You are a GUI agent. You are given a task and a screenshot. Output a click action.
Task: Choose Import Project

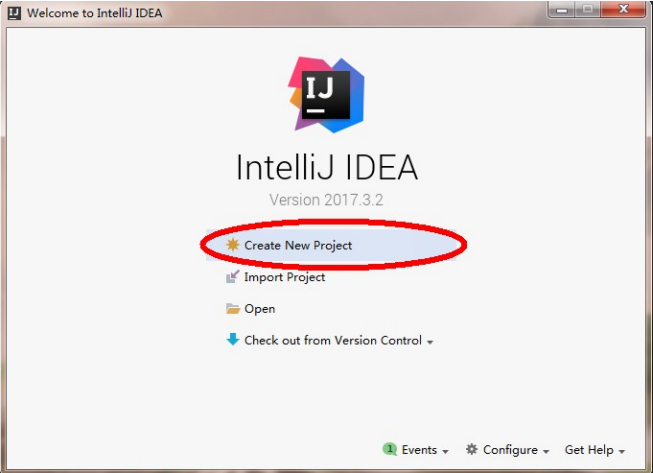(x=284, y=277)
